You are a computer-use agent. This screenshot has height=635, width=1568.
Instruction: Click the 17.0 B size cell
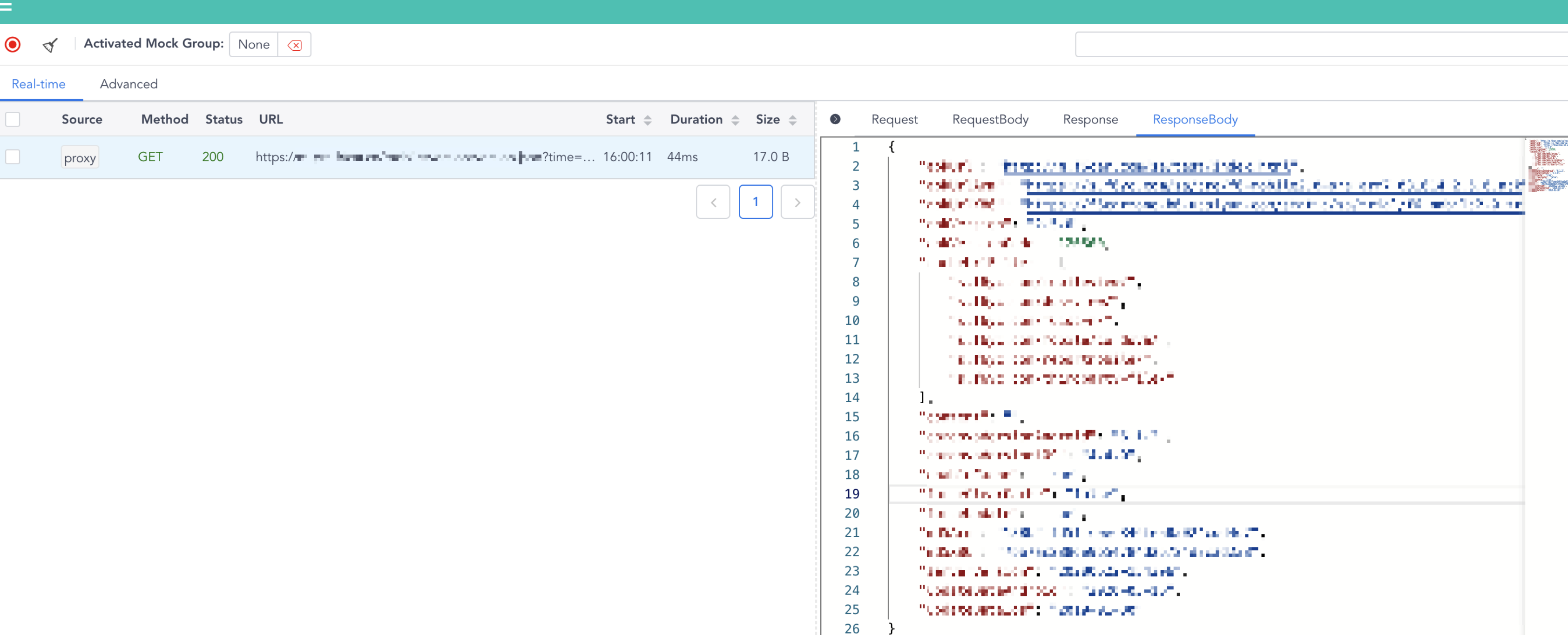point(770,157)
